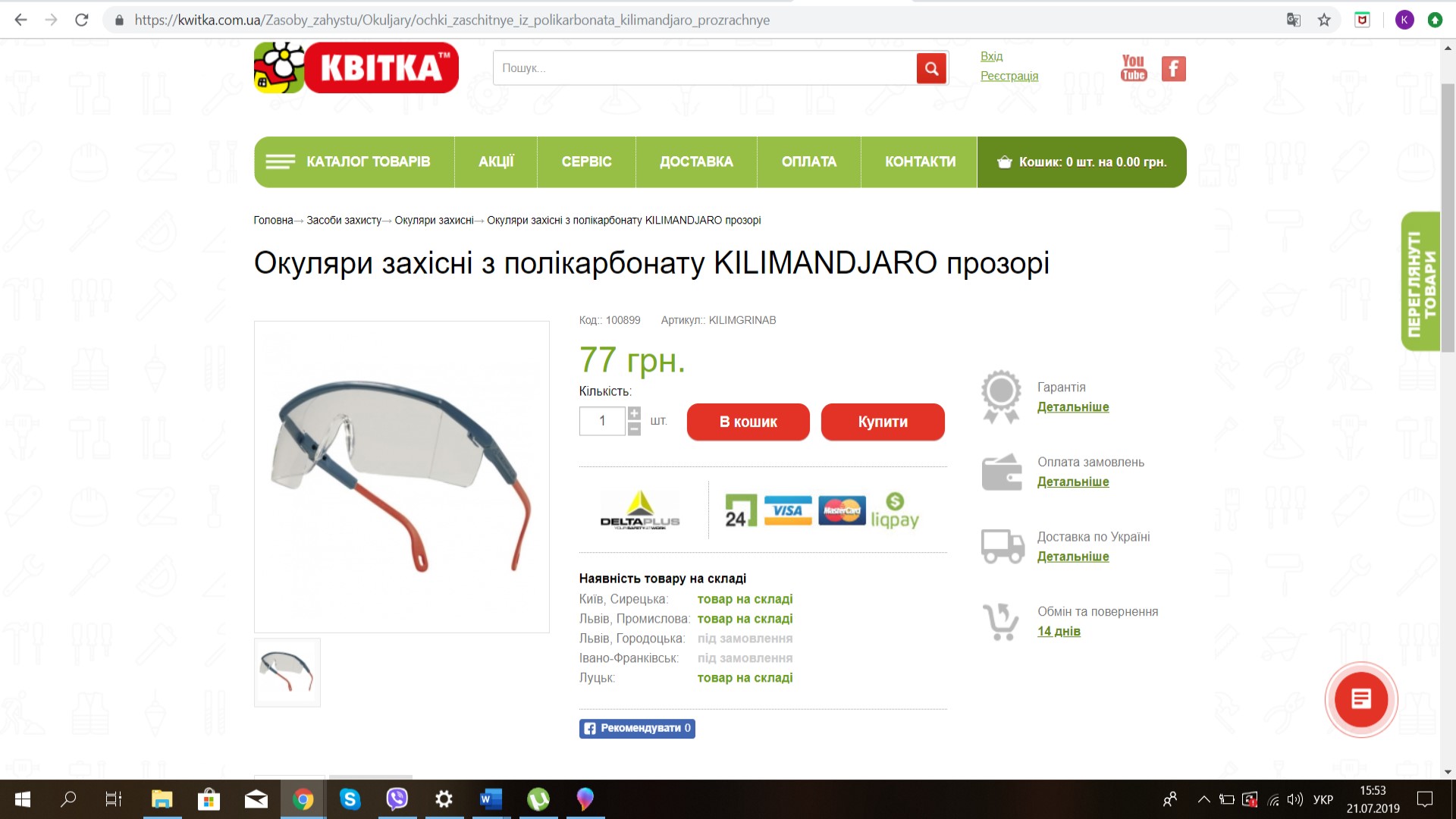Increase quantity with plus stepper
The width and height of the screenshot is (1456, 819).
pos(635,413)
